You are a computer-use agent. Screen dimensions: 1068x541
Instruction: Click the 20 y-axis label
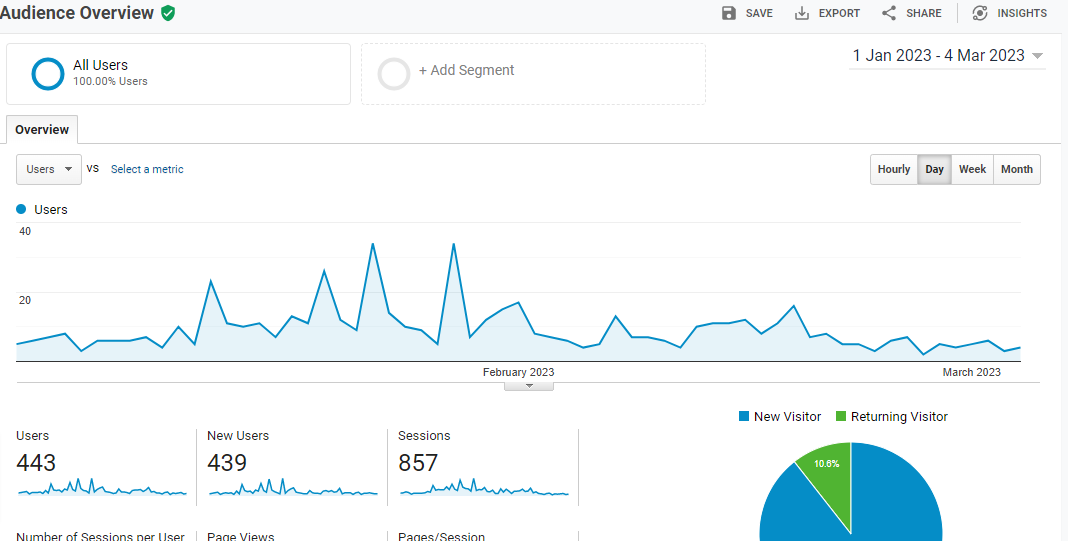tap(25, 300)
